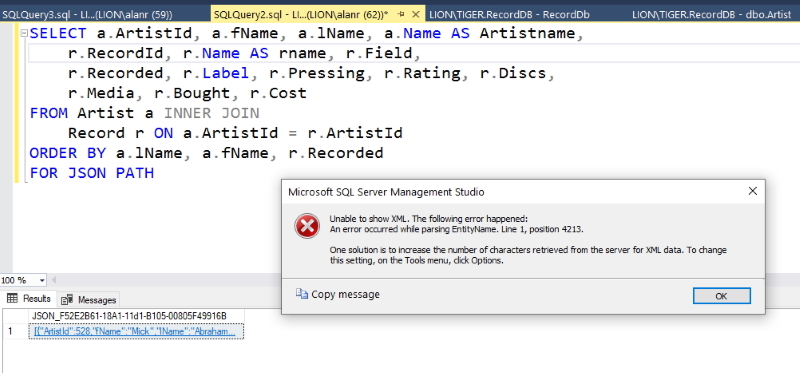Click the Copy message link
800x373 pixels.
click(345, 294)
